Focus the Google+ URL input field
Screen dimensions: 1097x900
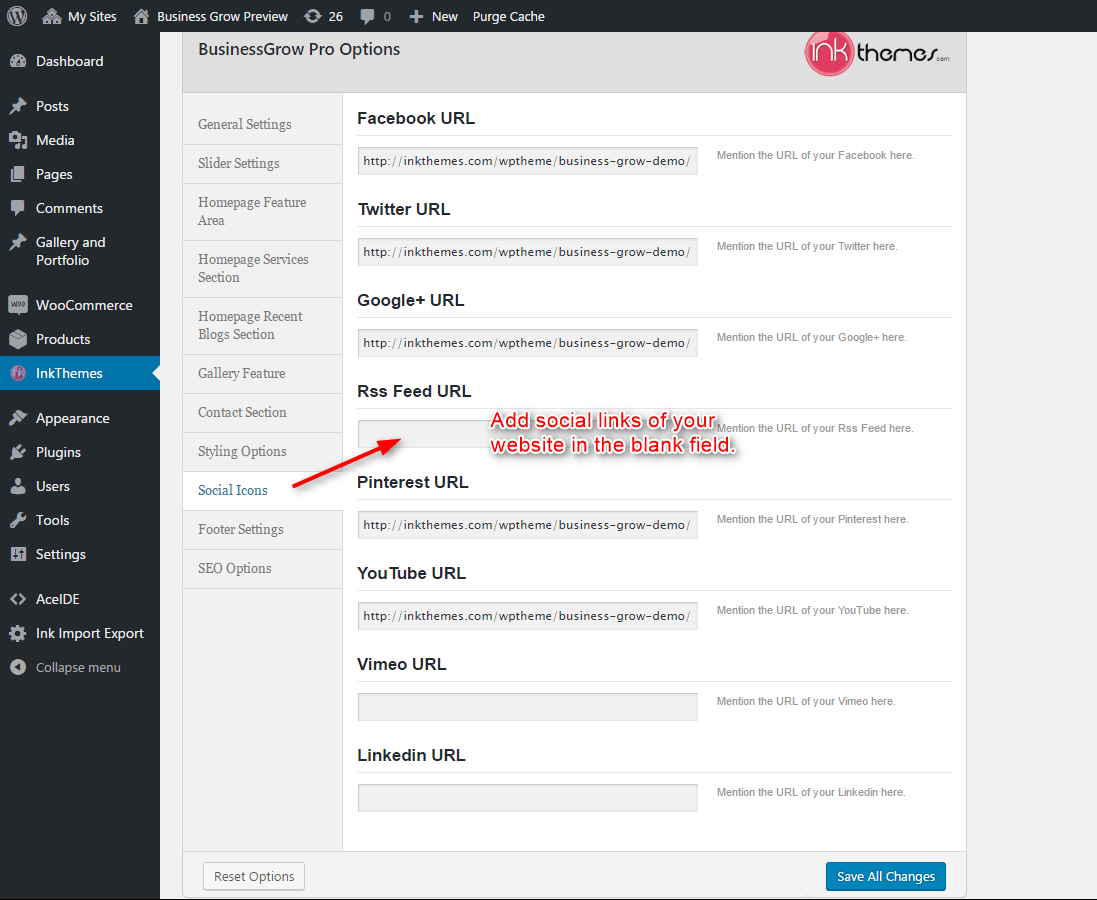point(528,343)
